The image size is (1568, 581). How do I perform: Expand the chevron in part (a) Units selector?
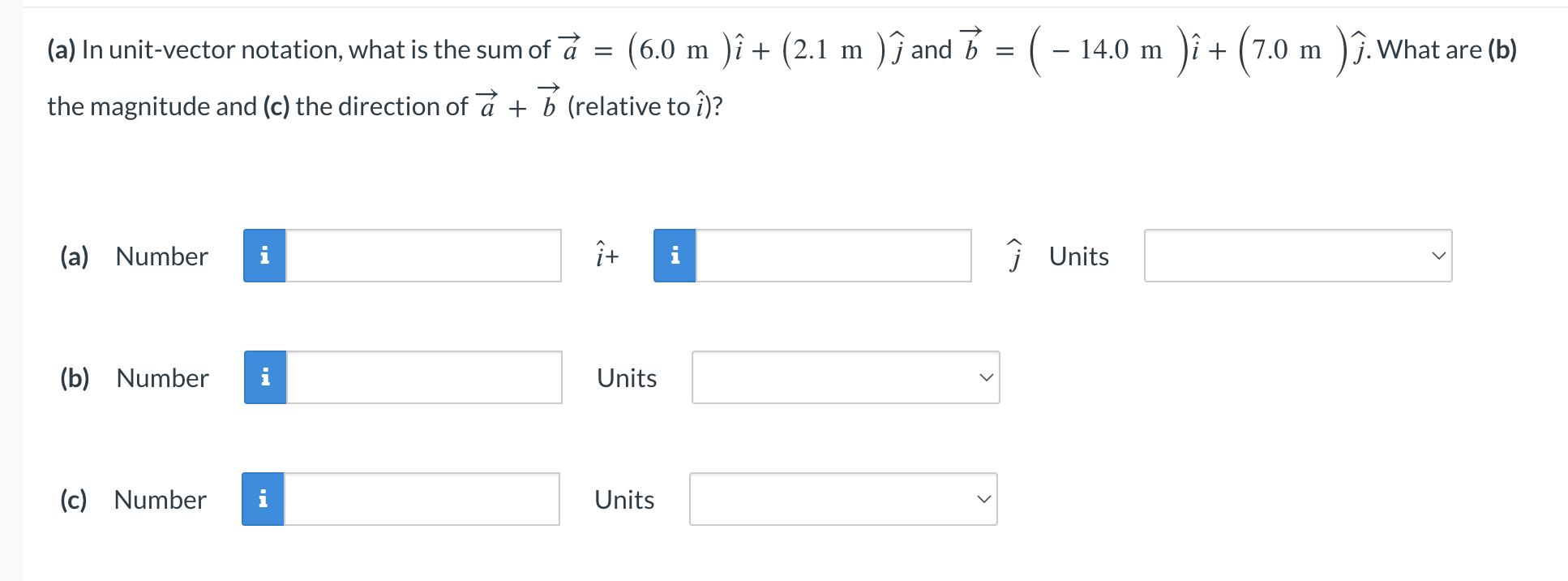[x=1439, y=256]
